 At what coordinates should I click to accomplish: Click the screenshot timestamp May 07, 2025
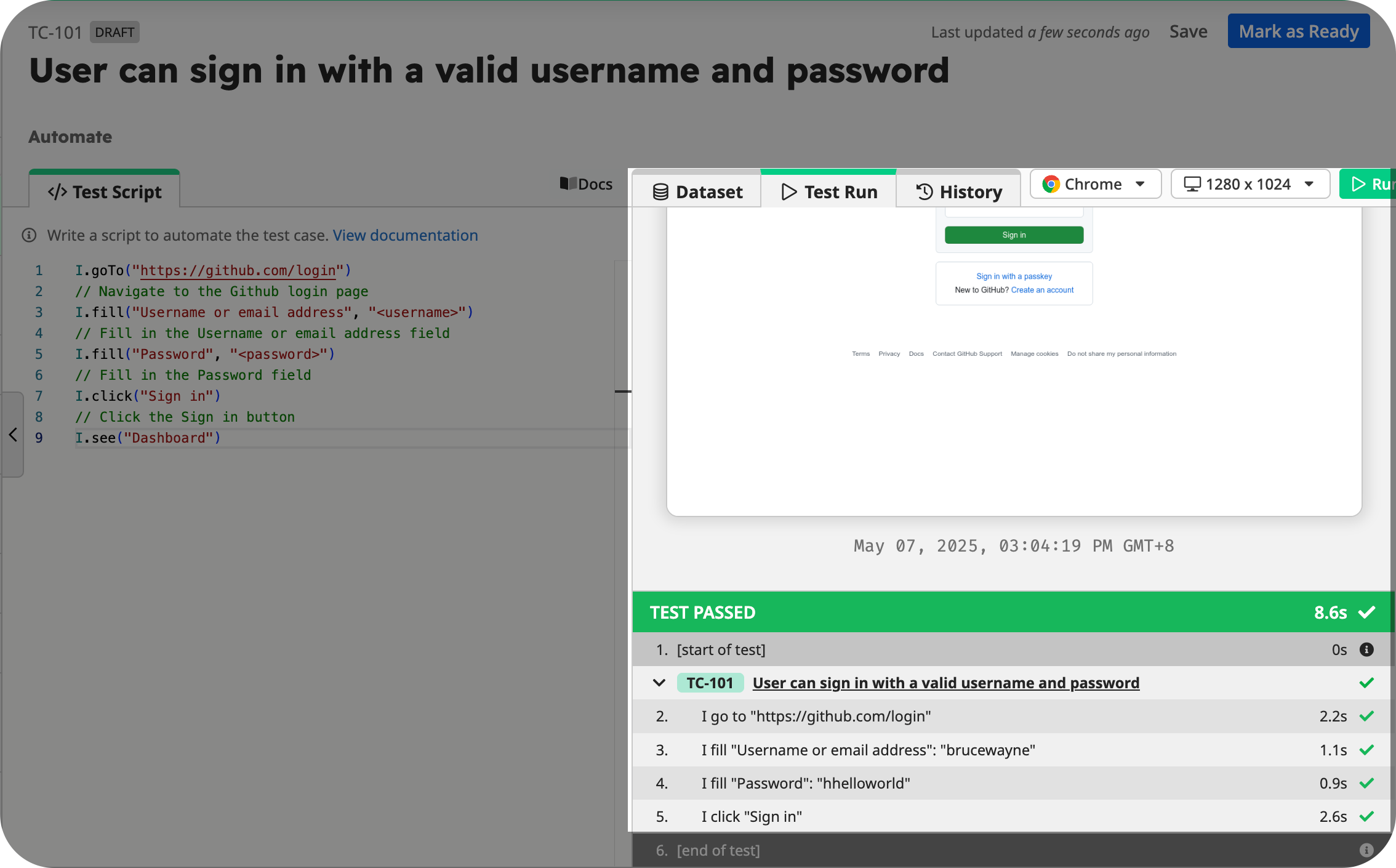[x=1014, y=546]
